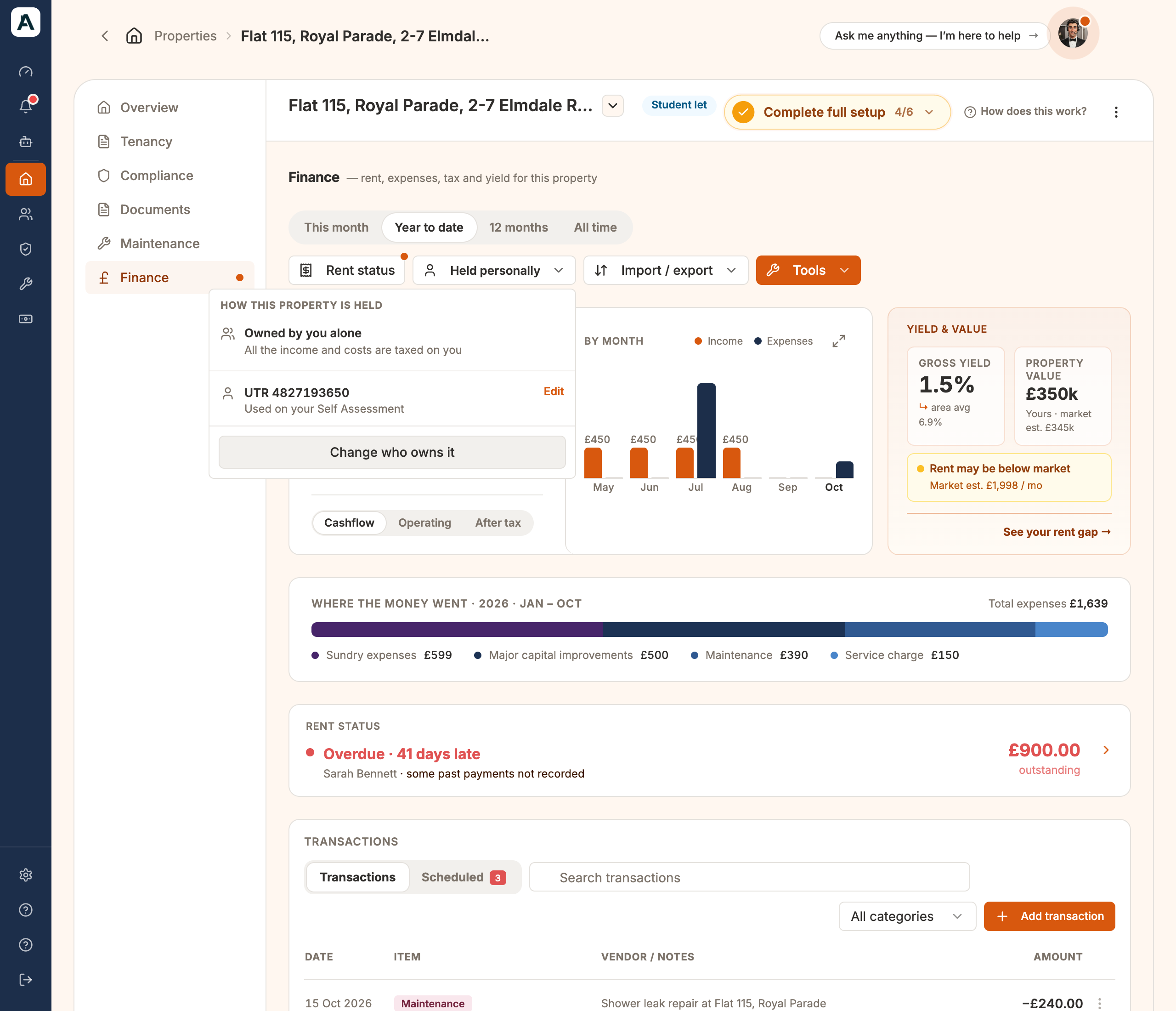Click the home icon in breadcrumb

coord(134,36)
